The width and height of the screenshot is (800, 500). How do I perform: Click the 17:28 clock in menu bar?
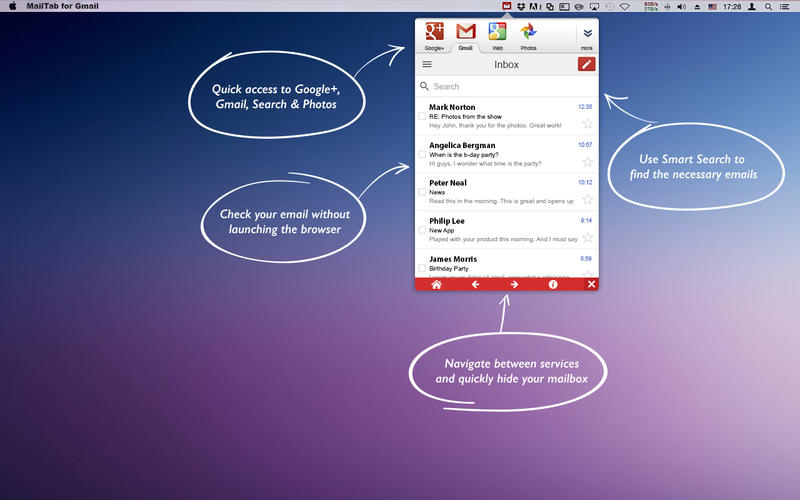pos(732,7)
